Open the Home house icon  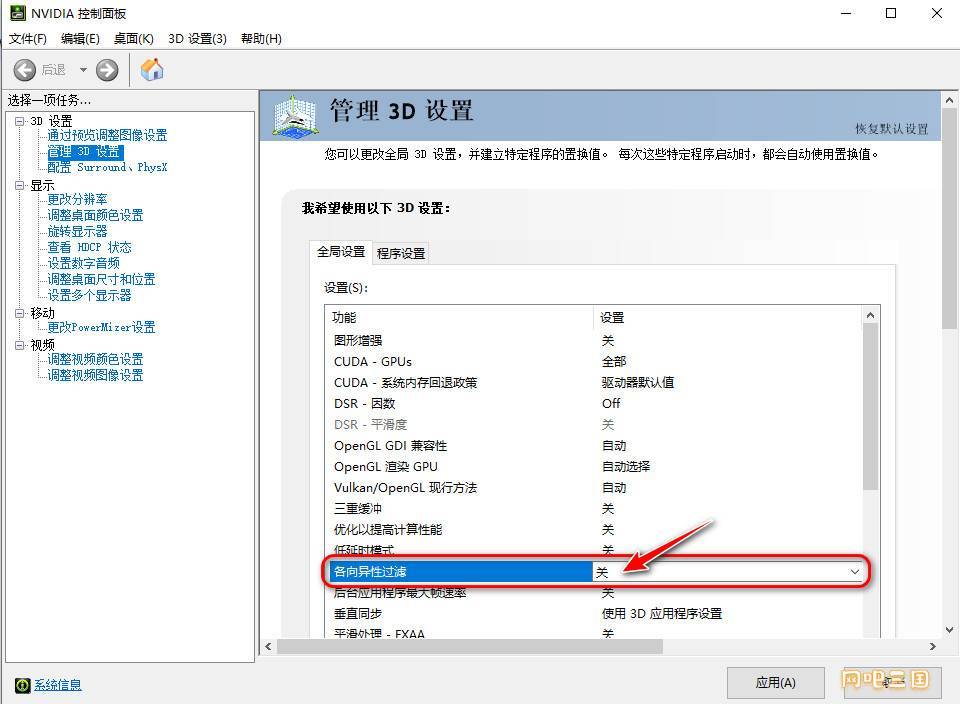coord(152,69)
